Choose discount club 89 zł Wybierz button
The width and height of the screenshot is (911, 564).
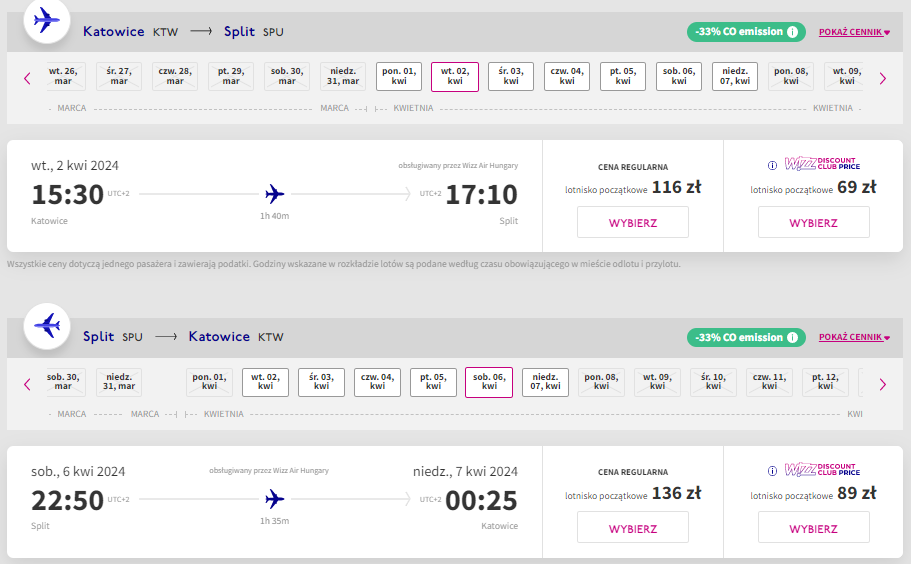[x=813, y=528]
